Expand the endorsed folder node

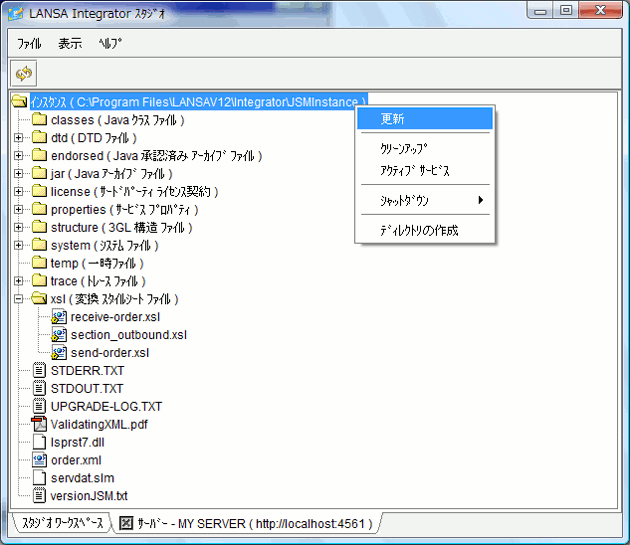click(x=18, y=155)
